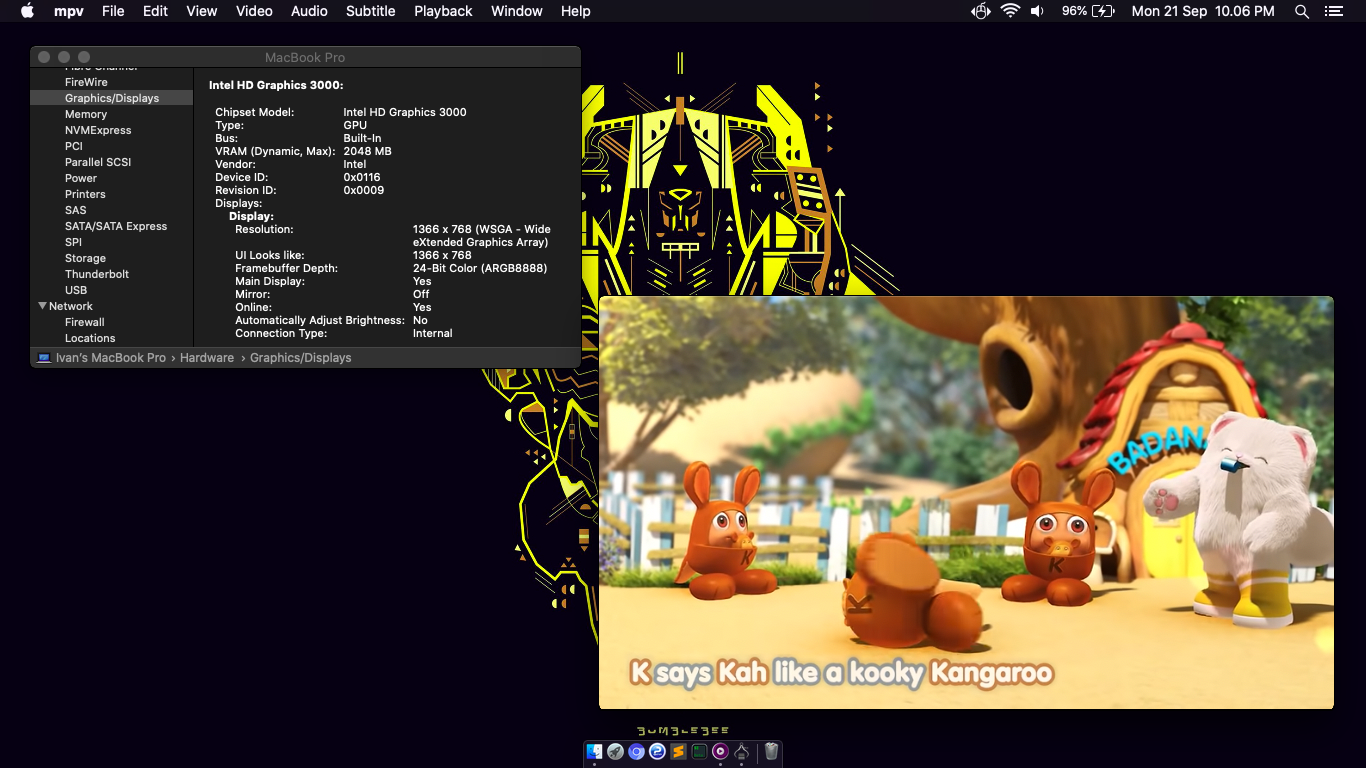Viewport: 1366px width, 768px height.
Task: Open the Wi-Fi status menu
Action: click(x=1010, y=11)
